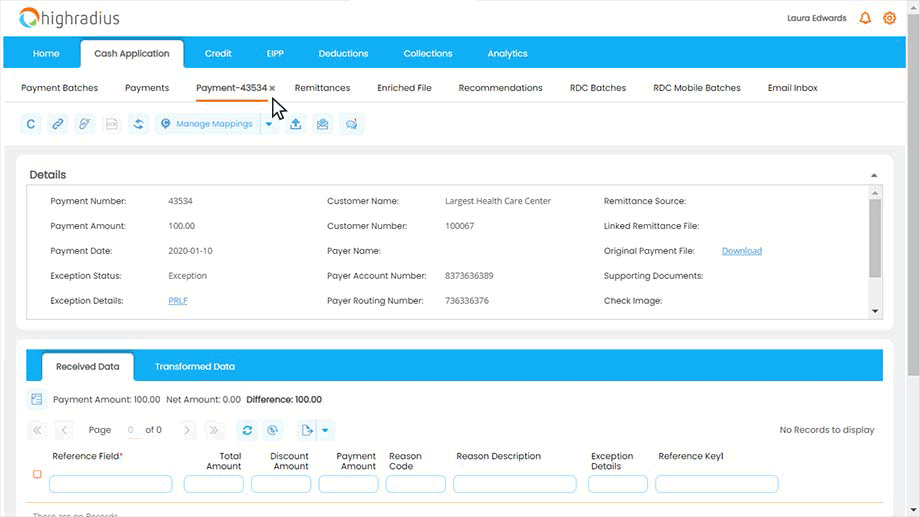Viewport: 920px width, 517px height.
Task: Select the Cash Application menu
Action: [132, 53]
